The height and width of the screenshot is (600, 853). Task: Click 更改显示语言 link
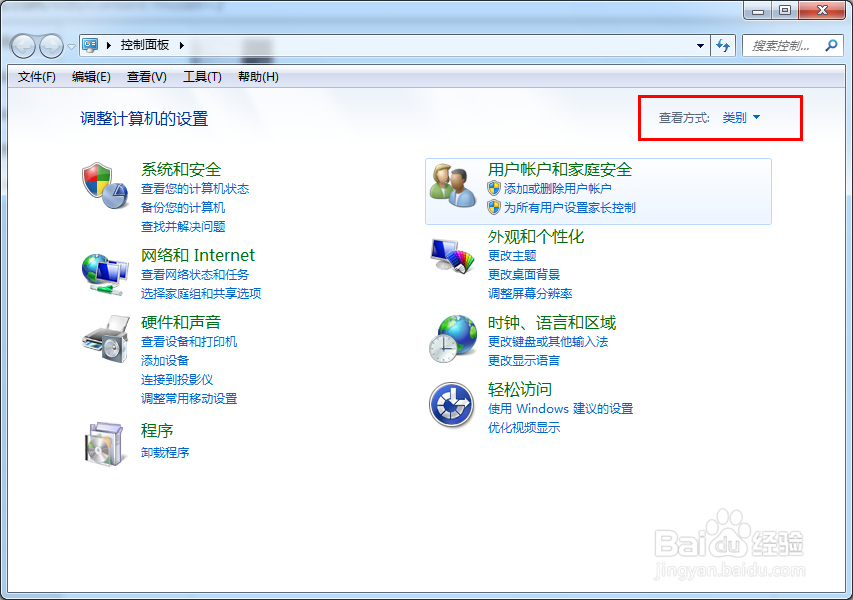click(x=524, y=361)
